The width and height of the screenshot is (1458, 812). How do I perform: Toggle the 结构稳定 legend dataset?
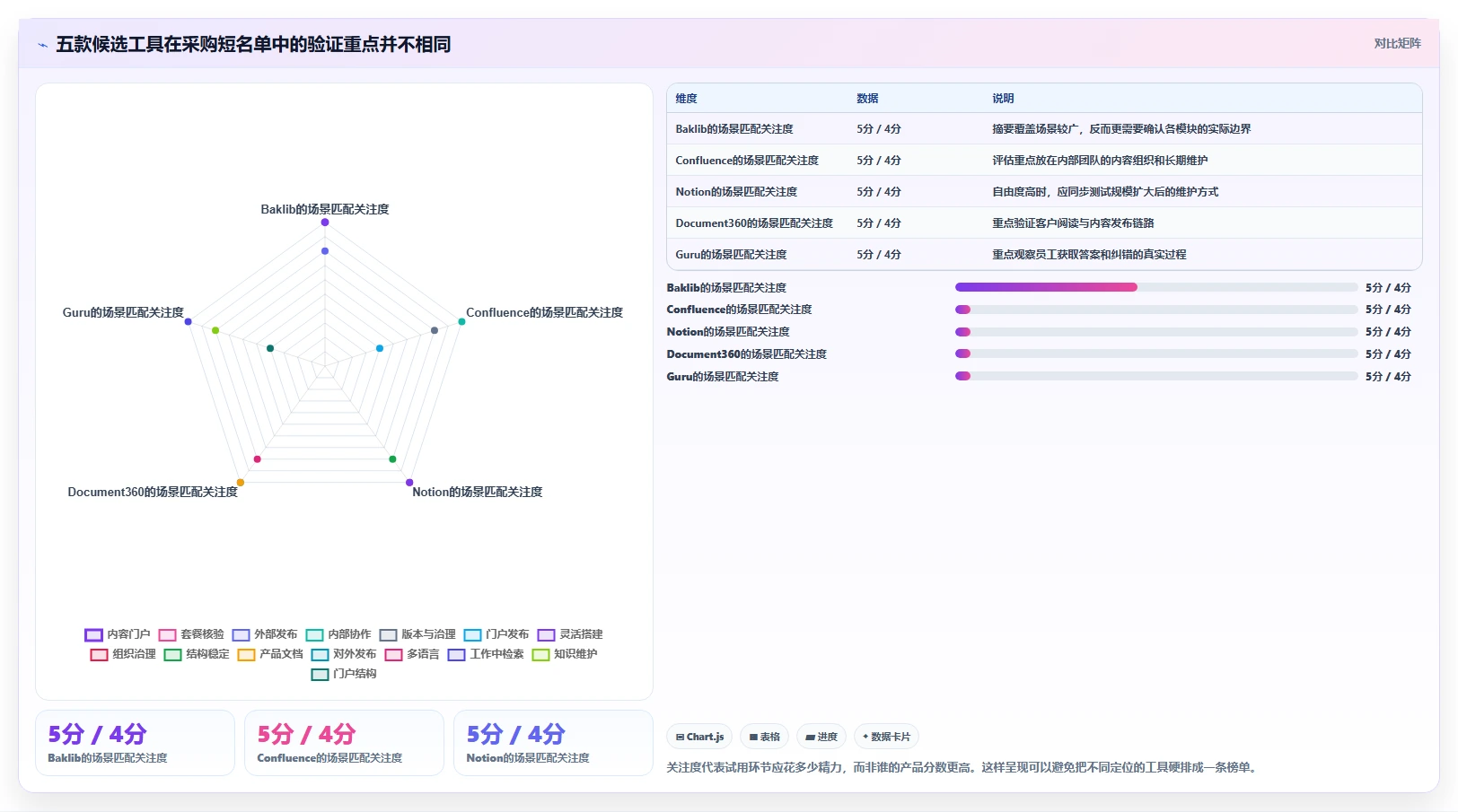[x=197, y=654]
